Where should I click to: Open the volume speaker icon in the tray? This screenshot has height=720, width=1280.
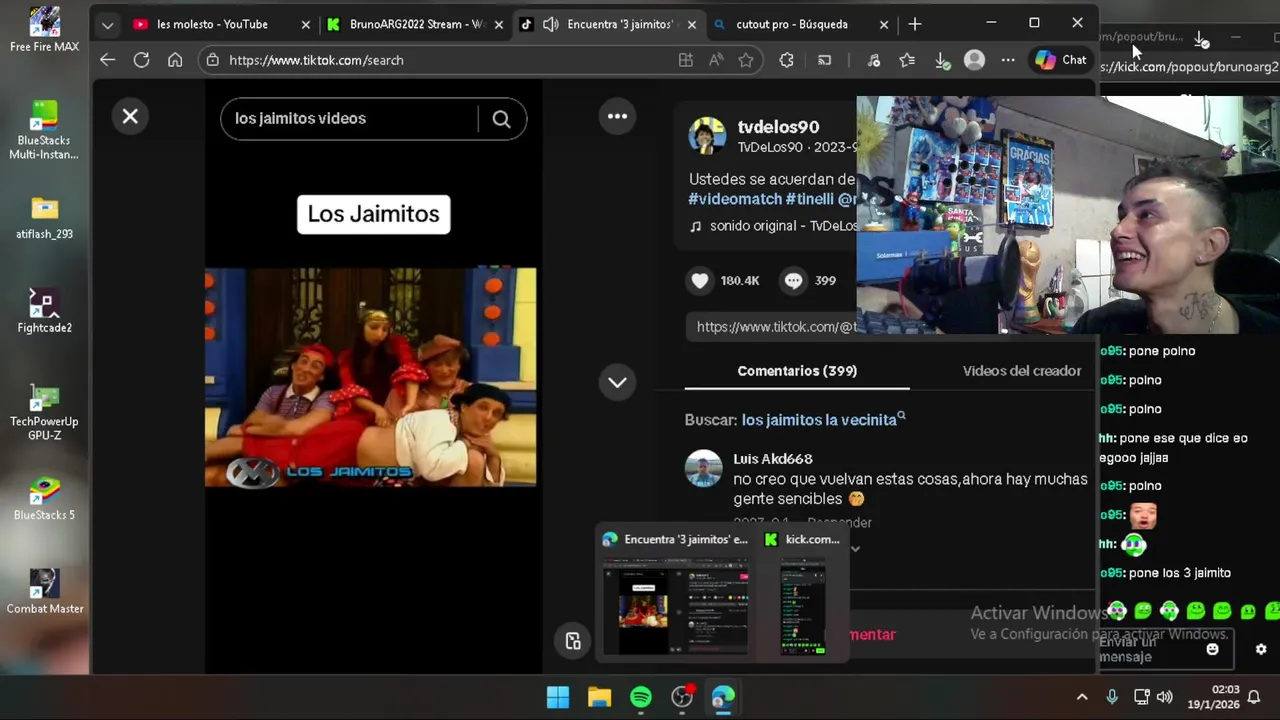coord(1165,697)
